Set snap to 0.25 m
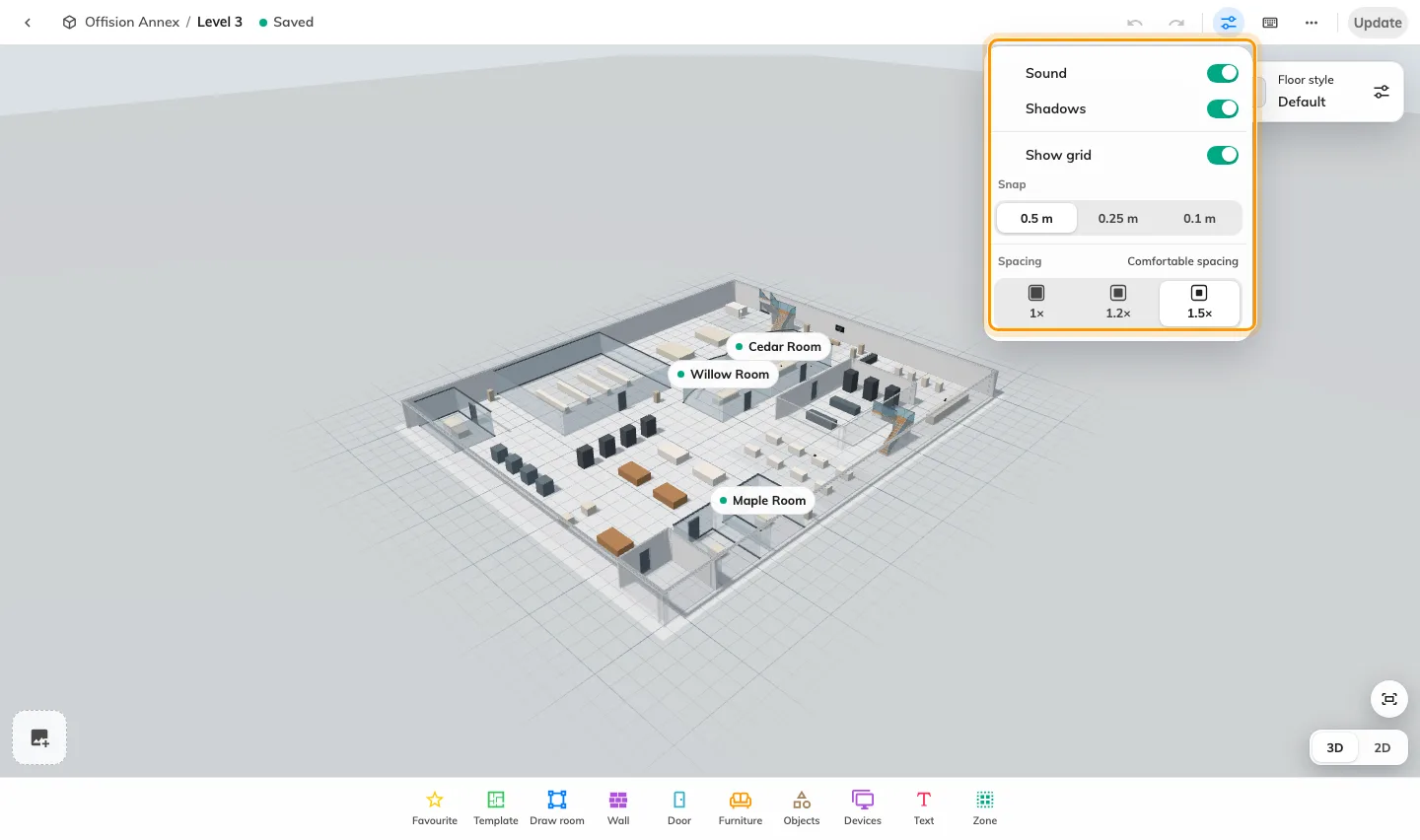This screenshot has height=840, width=1420. (1118, 218)
